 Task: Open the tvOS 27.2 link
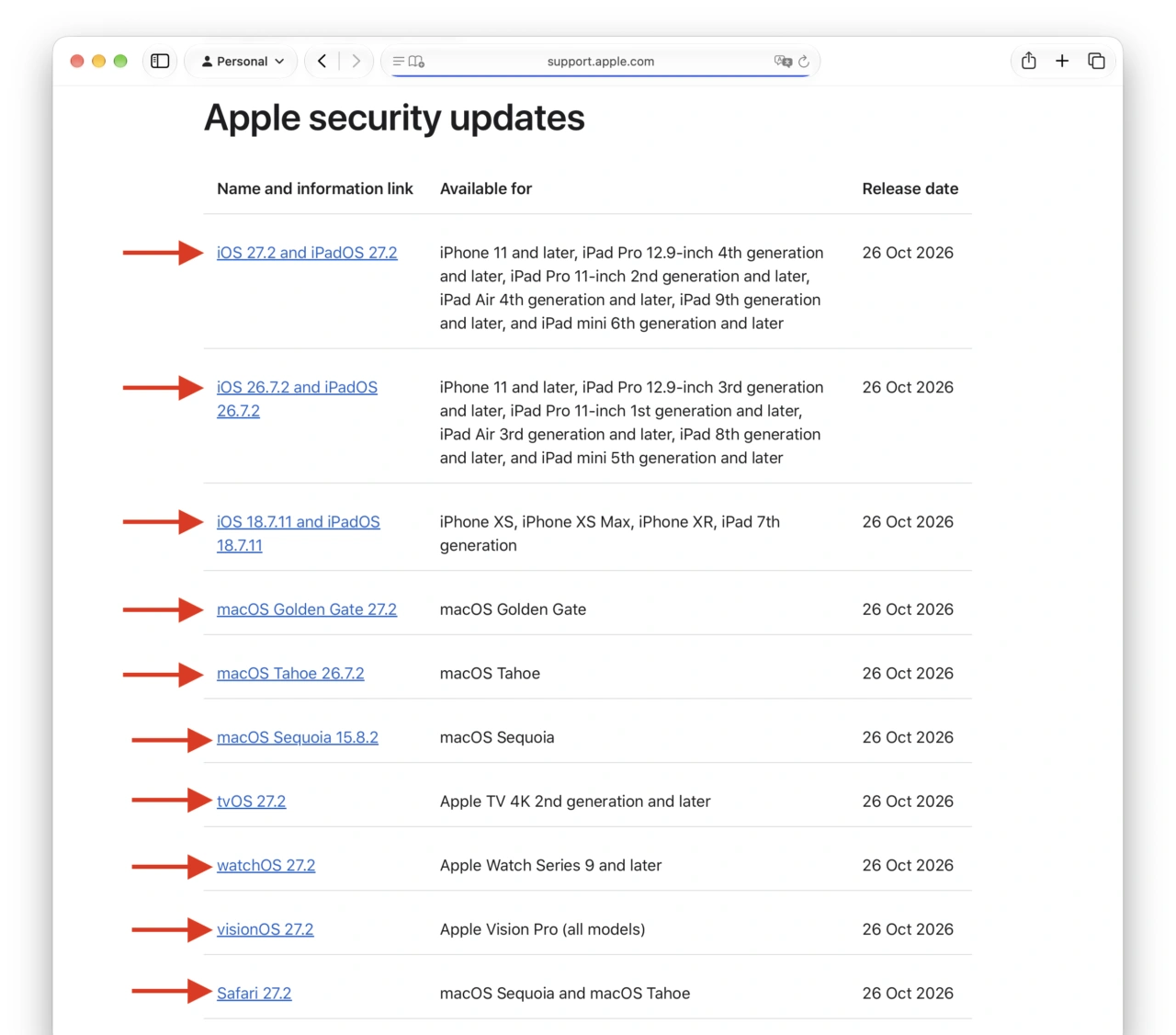252,802
